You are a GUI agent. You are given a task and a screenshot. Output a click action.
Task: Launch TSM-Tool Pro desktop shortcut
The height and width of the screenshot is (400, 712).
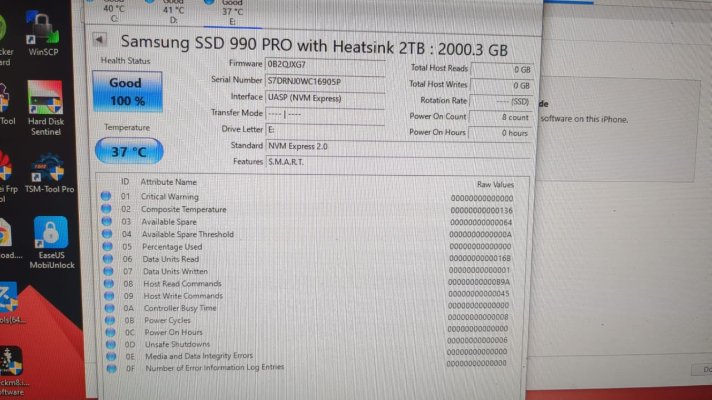coord(49,173)
